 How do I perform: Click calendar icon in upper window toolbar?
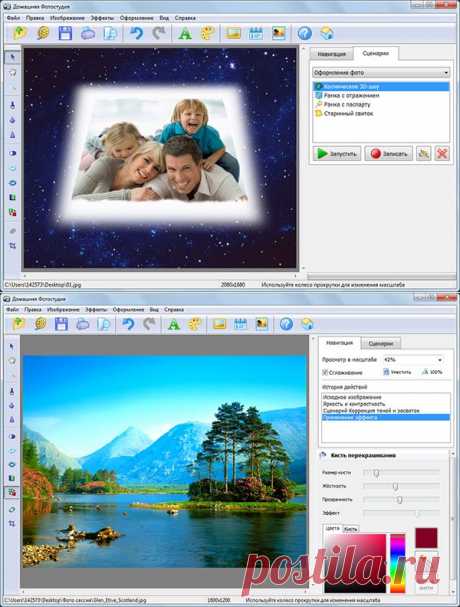(256, 33)
